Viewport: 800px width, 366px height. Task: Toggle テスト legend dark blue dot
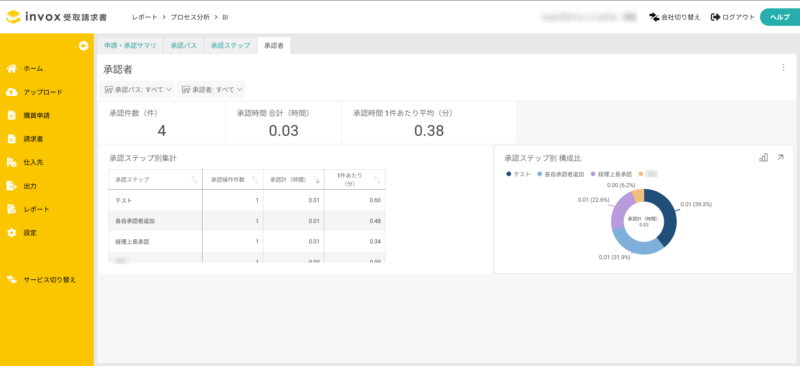click(x=509, y=174)
